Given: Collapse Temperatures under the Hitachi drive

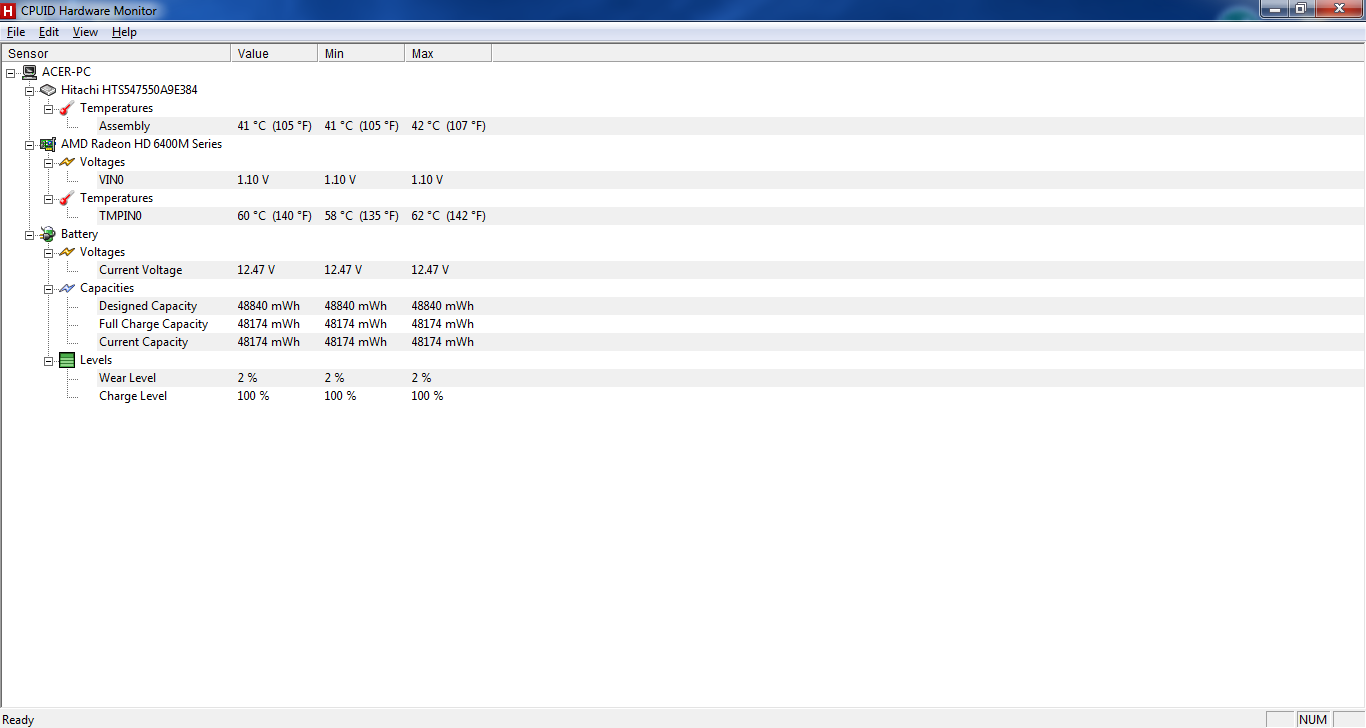Looking at the screenshot, I should [x=48, y=108].
